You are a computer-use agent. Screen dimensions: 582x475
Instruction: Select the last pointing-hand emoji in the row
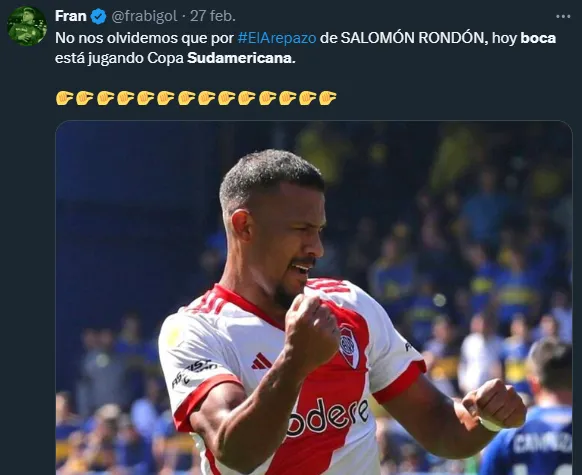(x=327, y=98)
